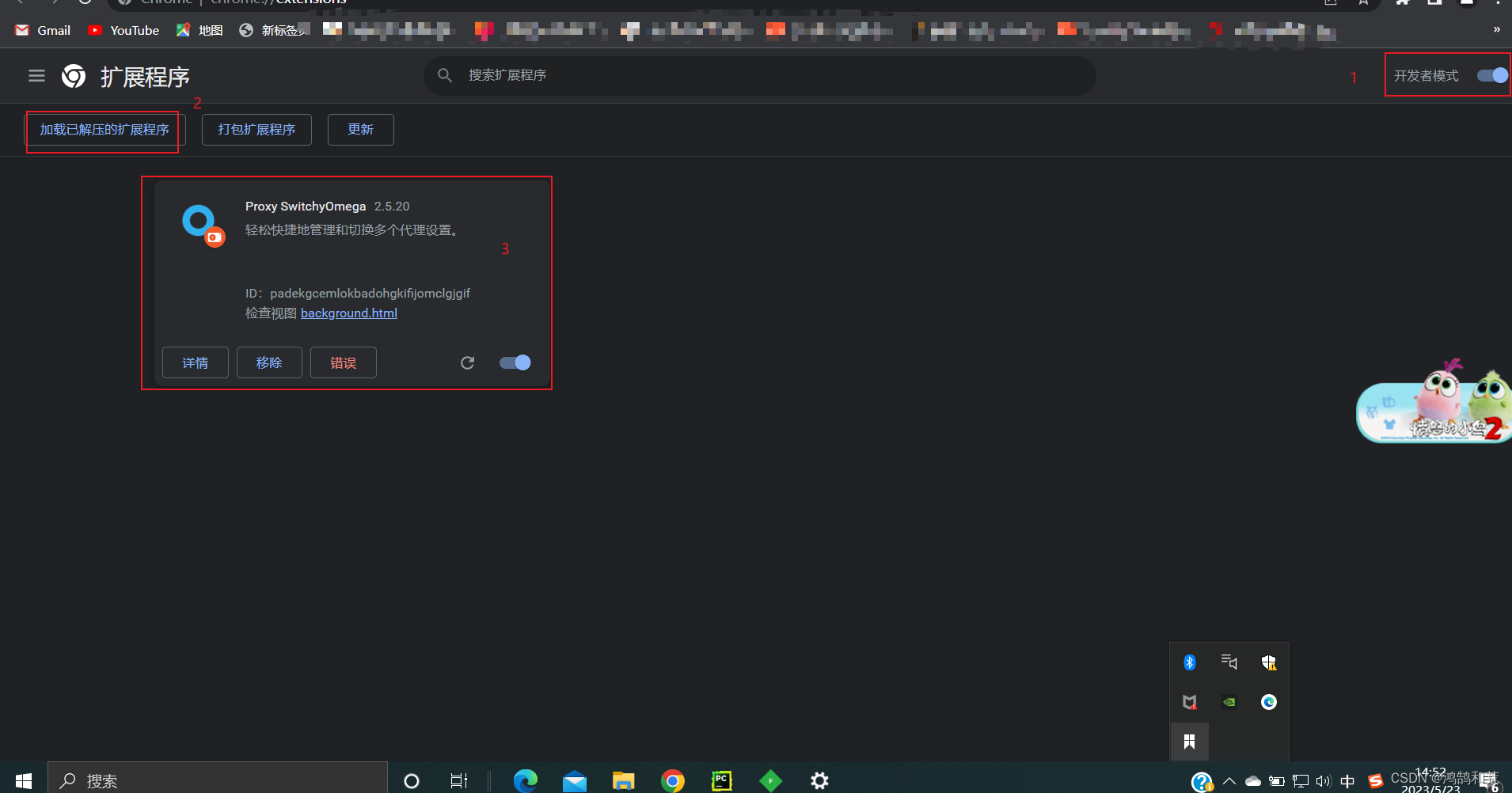Click the battery status tray icon
This screenshot has height=793, width=1512.
pyautogui.click(x=1277, y=781)
